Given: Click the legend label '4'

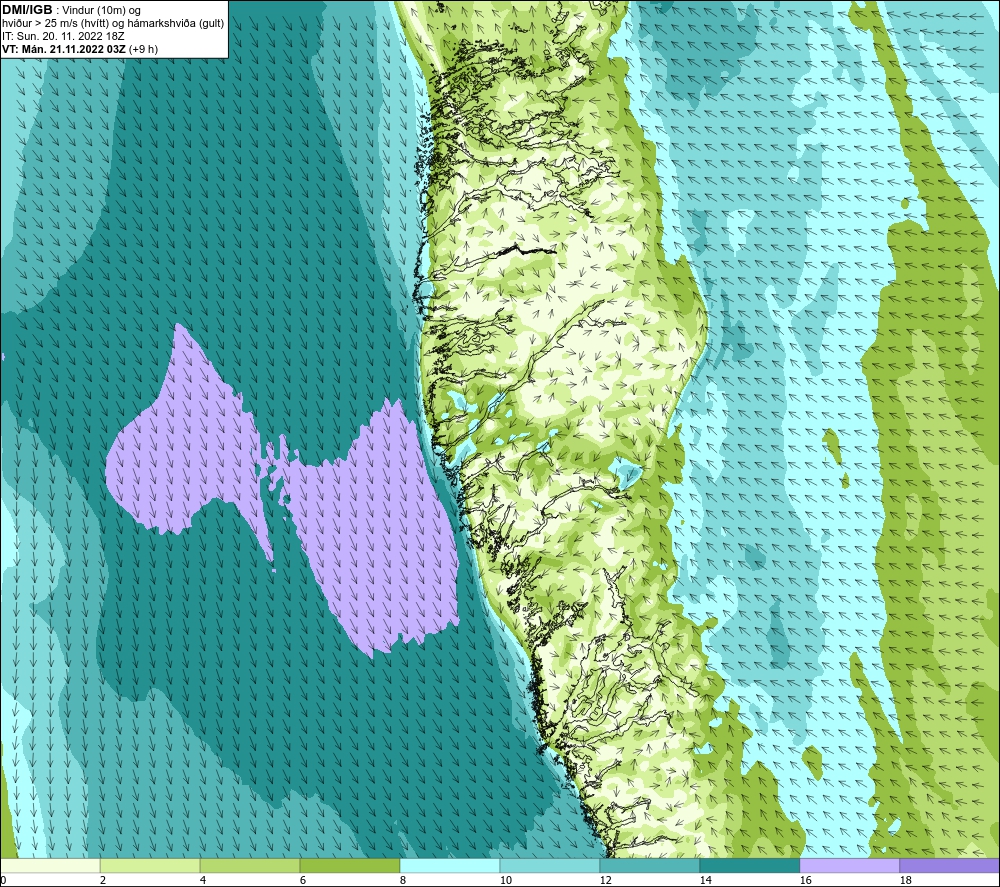Looking at the screenshot, I should point(203,880).
